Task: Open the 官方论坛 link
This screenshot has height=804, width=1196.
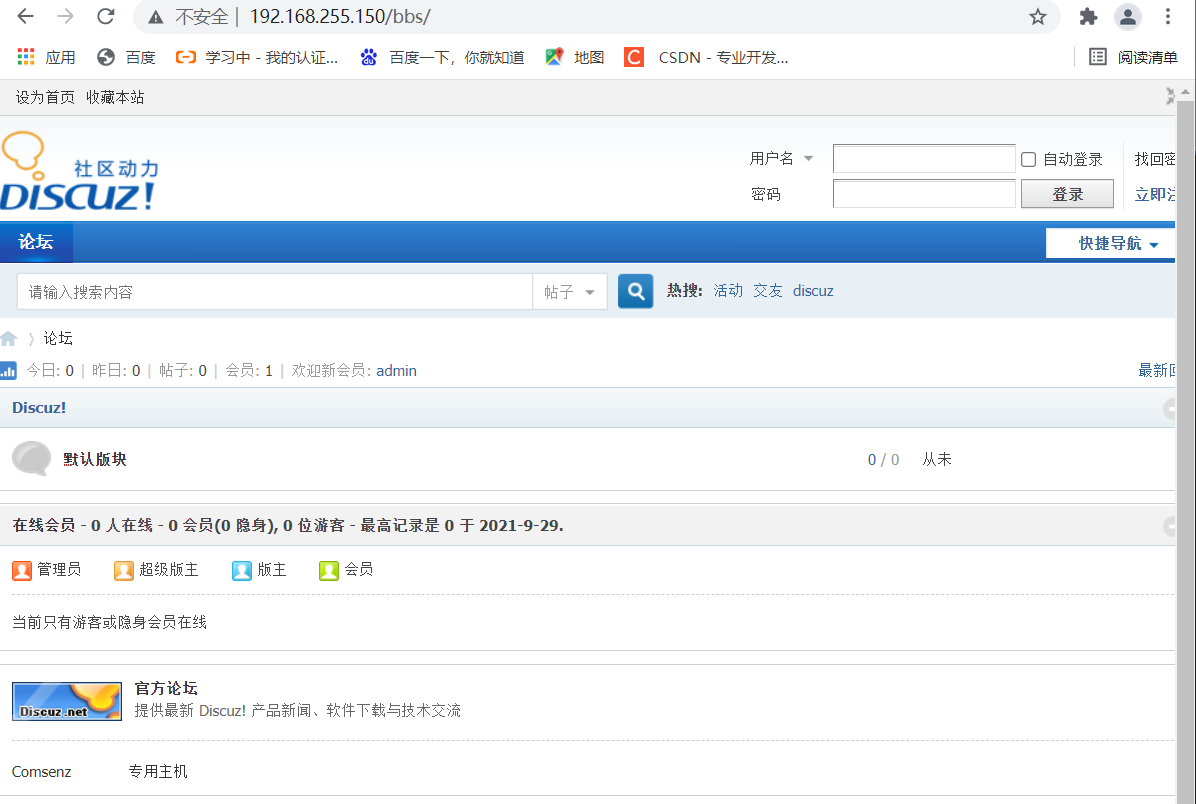Action: (166, 688)
